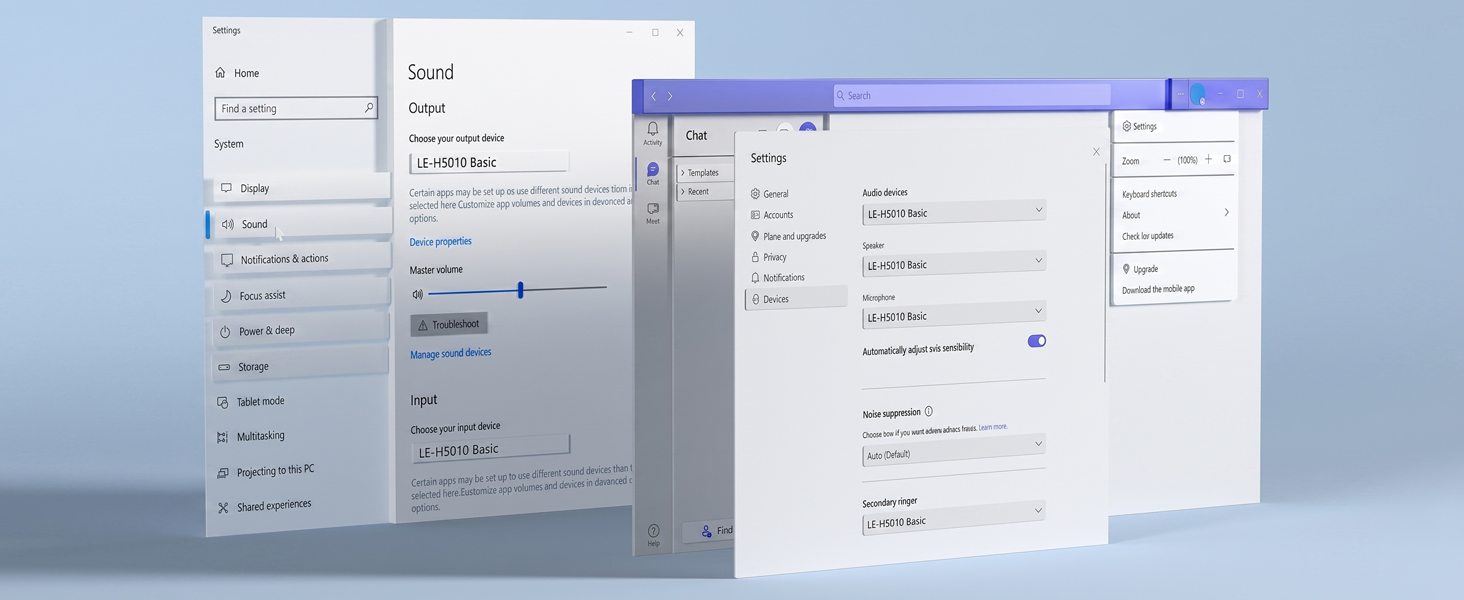Open the Teams more options ellipsis
Viewport: 1464px width, 600px height.
[x=1180, y=94]
